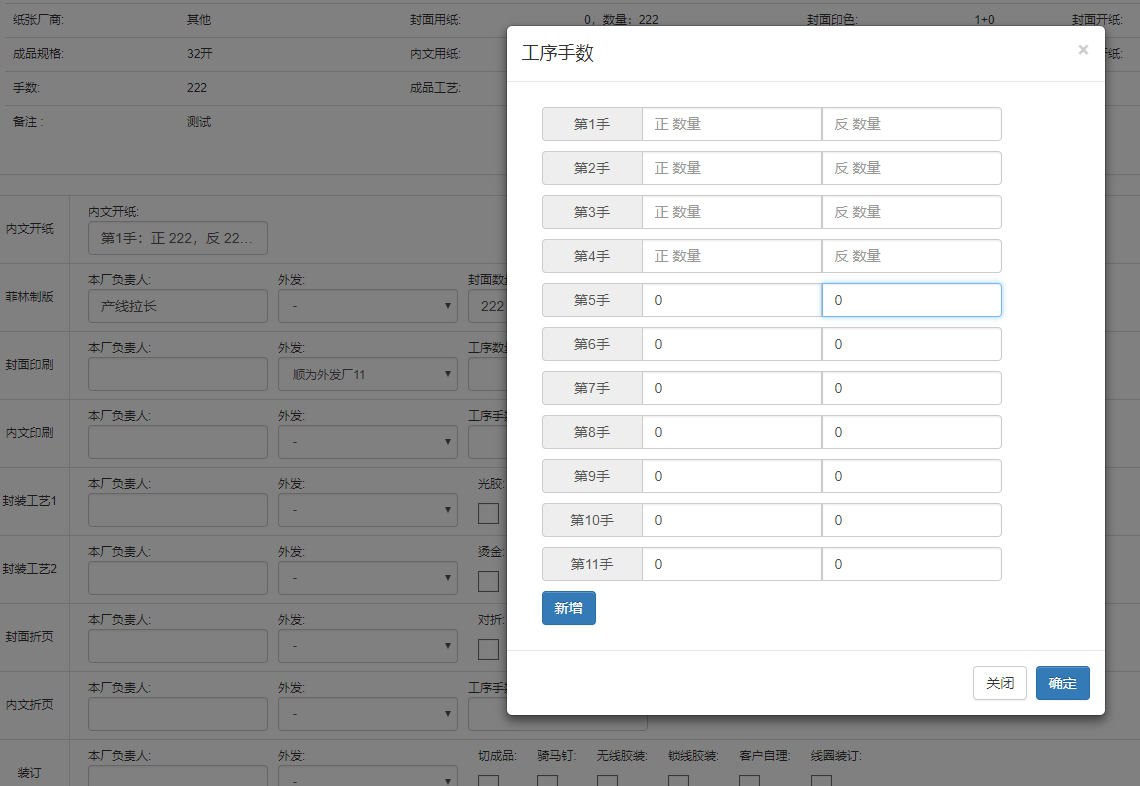This screenshot has height=786, width=1140.
Task: Click into the 第4手 正 数量 box
Action: (x=732, y=256)
